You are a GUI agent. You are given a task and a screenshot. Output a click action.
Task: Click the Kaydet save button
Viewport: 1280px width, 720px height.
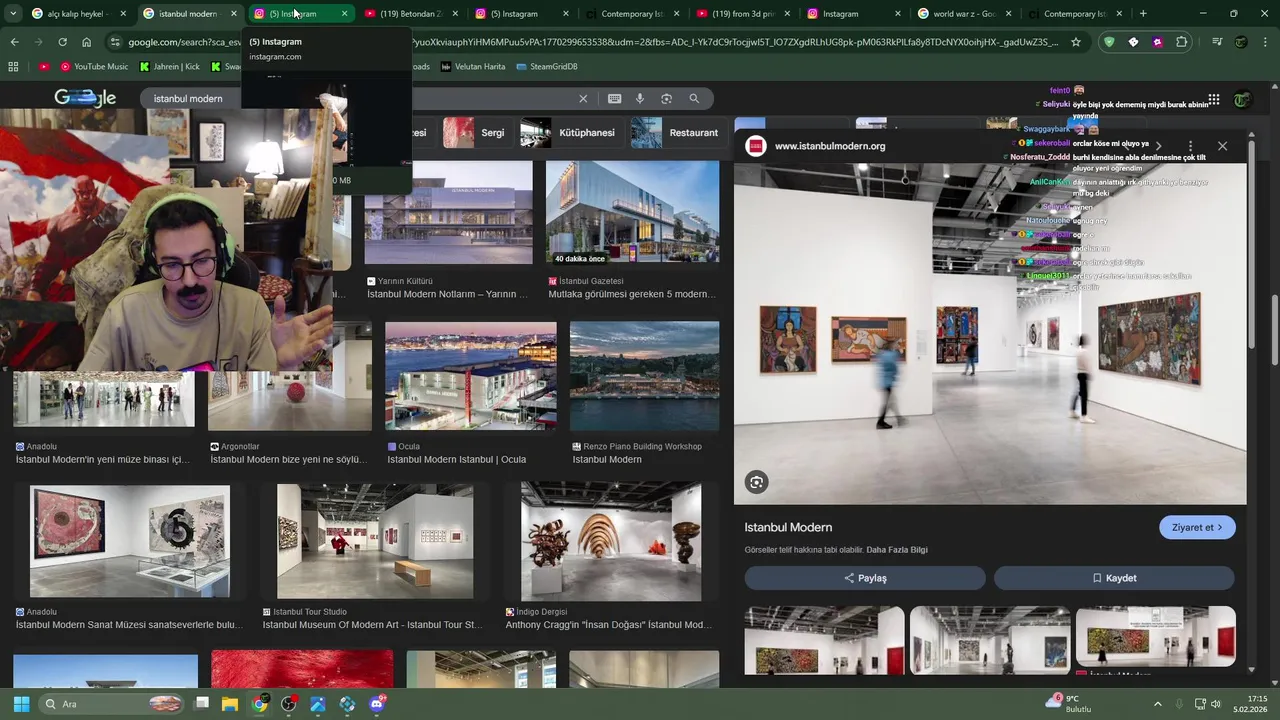coord(1114,578)
